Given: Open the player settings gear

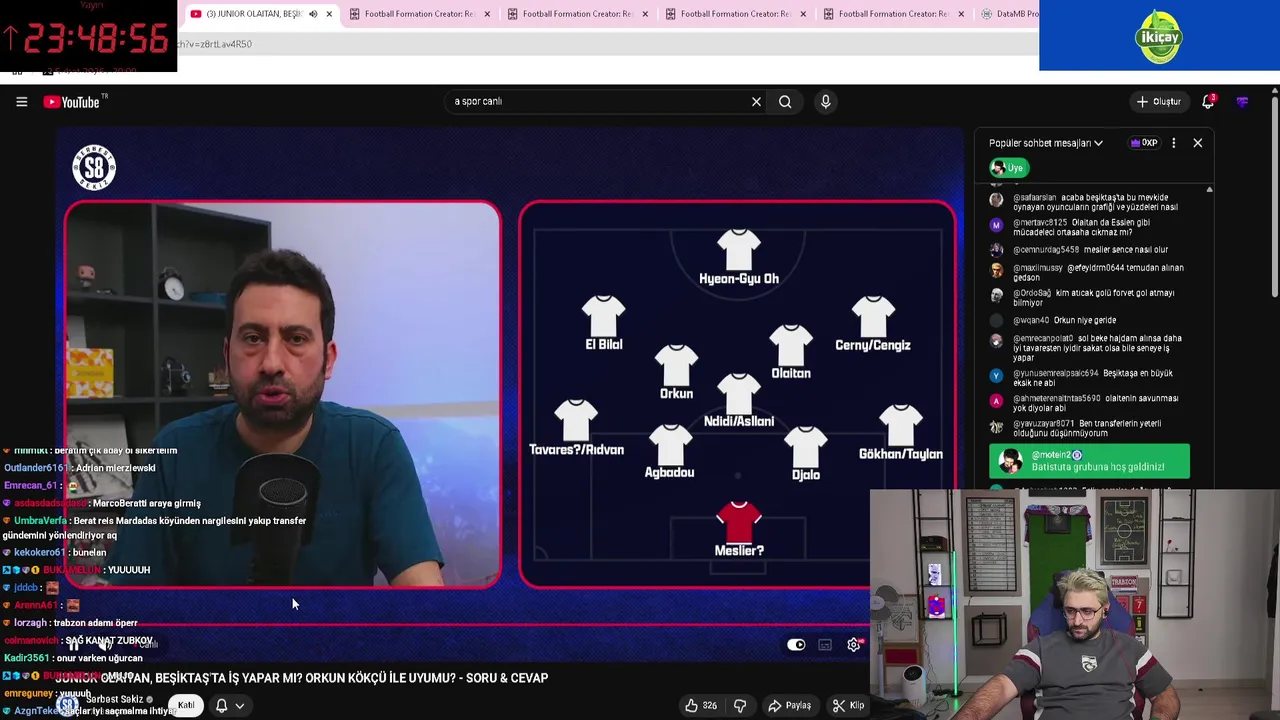Looking at the screenshot, I should (x=853, y=645).
